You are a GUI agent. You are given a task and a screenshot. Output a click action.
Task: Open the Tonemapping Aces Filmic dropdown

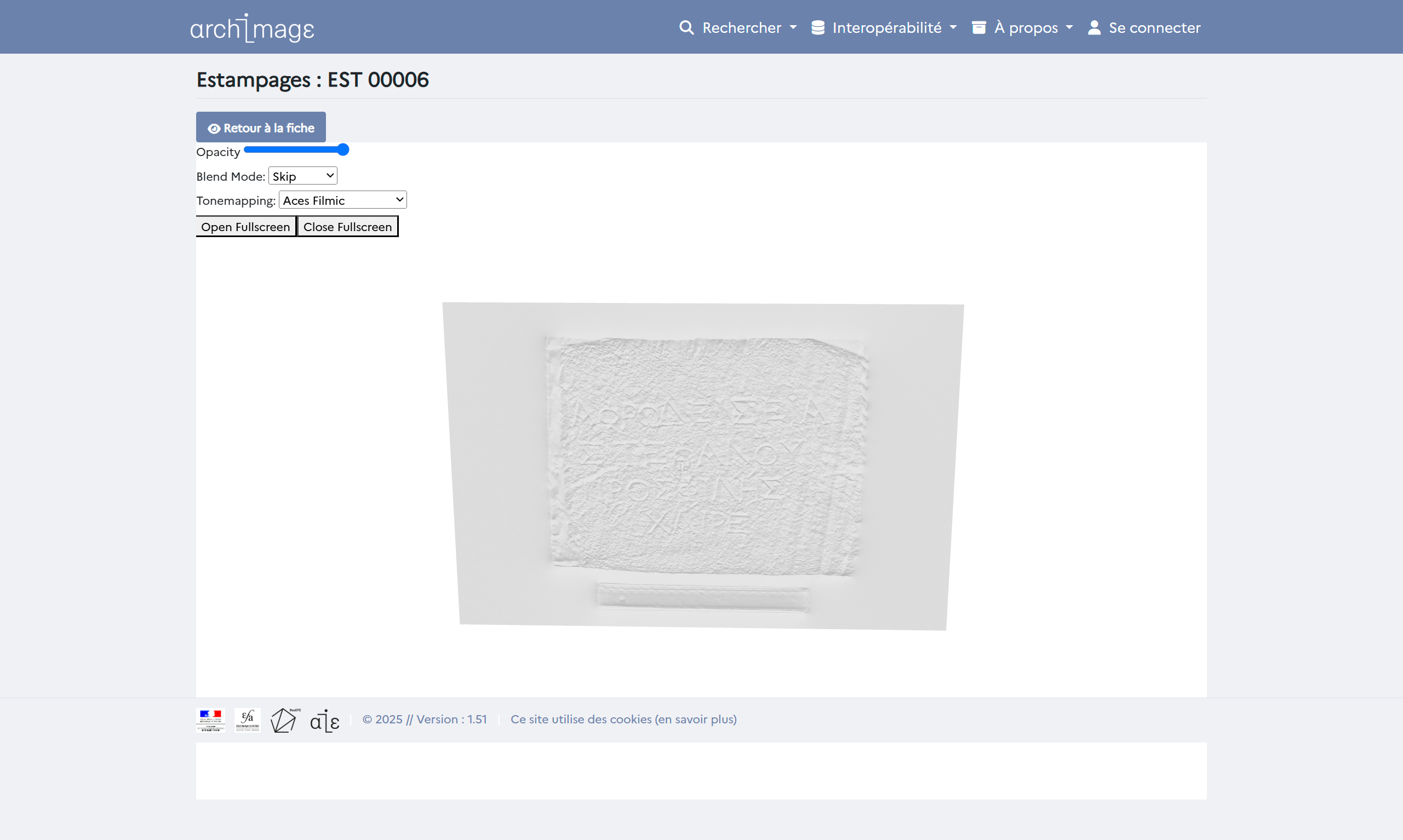click(342, 200)
